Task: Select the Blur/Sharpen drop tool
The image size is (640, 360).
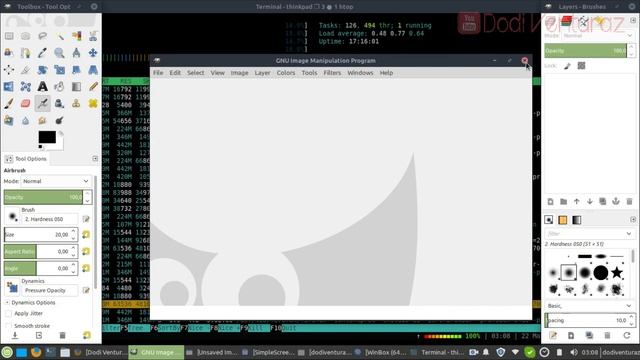Action: (26, 120)
